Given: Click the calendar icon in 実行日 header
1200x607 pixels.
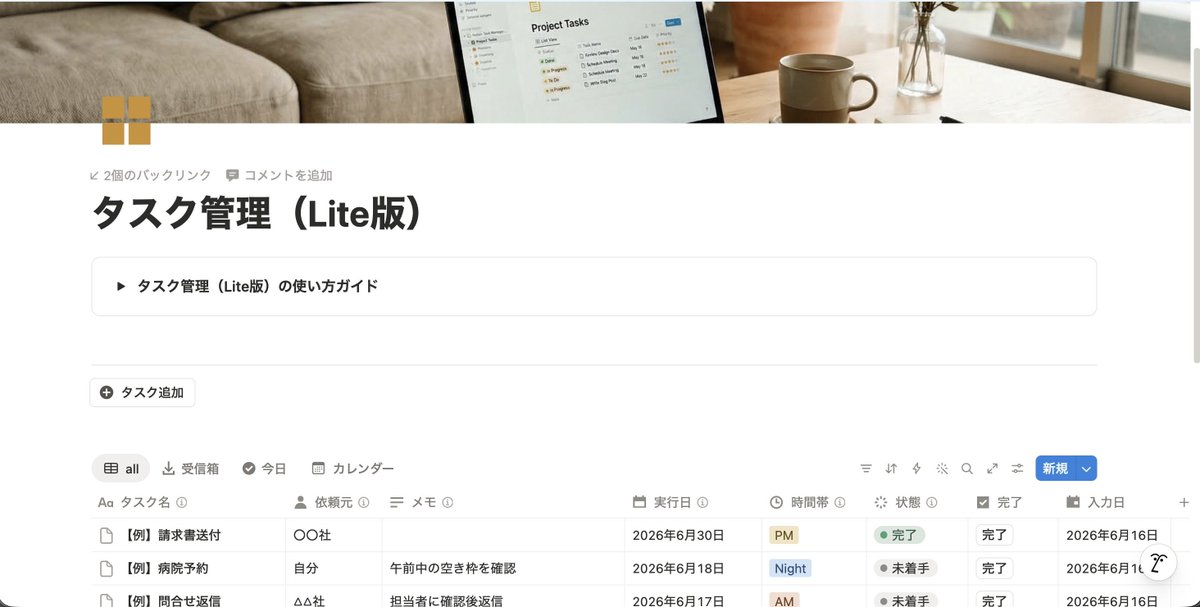Looking at the screenshot, I should (640, 502).
